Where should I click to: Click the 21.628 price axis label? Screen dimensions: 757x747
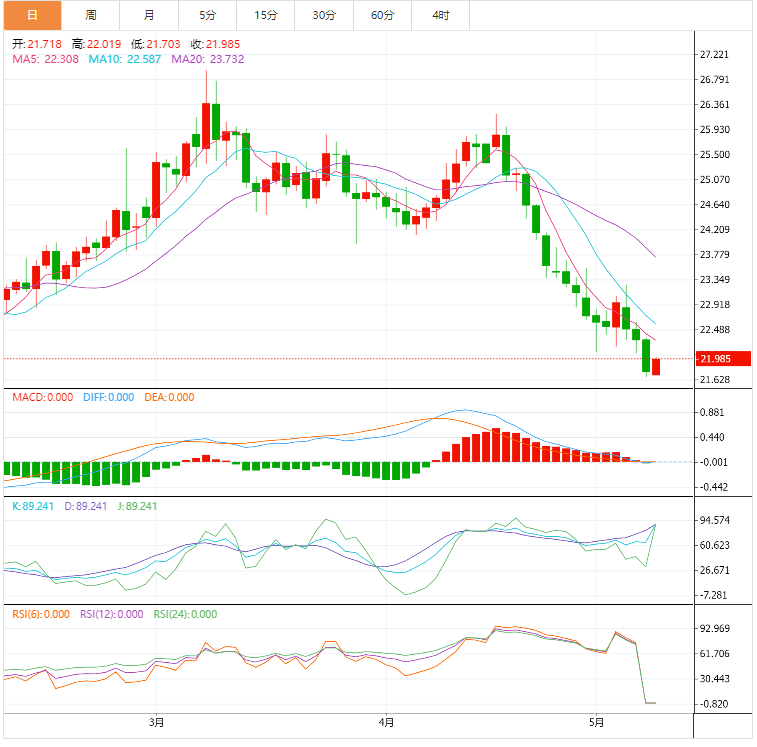(x=715, y=380)
